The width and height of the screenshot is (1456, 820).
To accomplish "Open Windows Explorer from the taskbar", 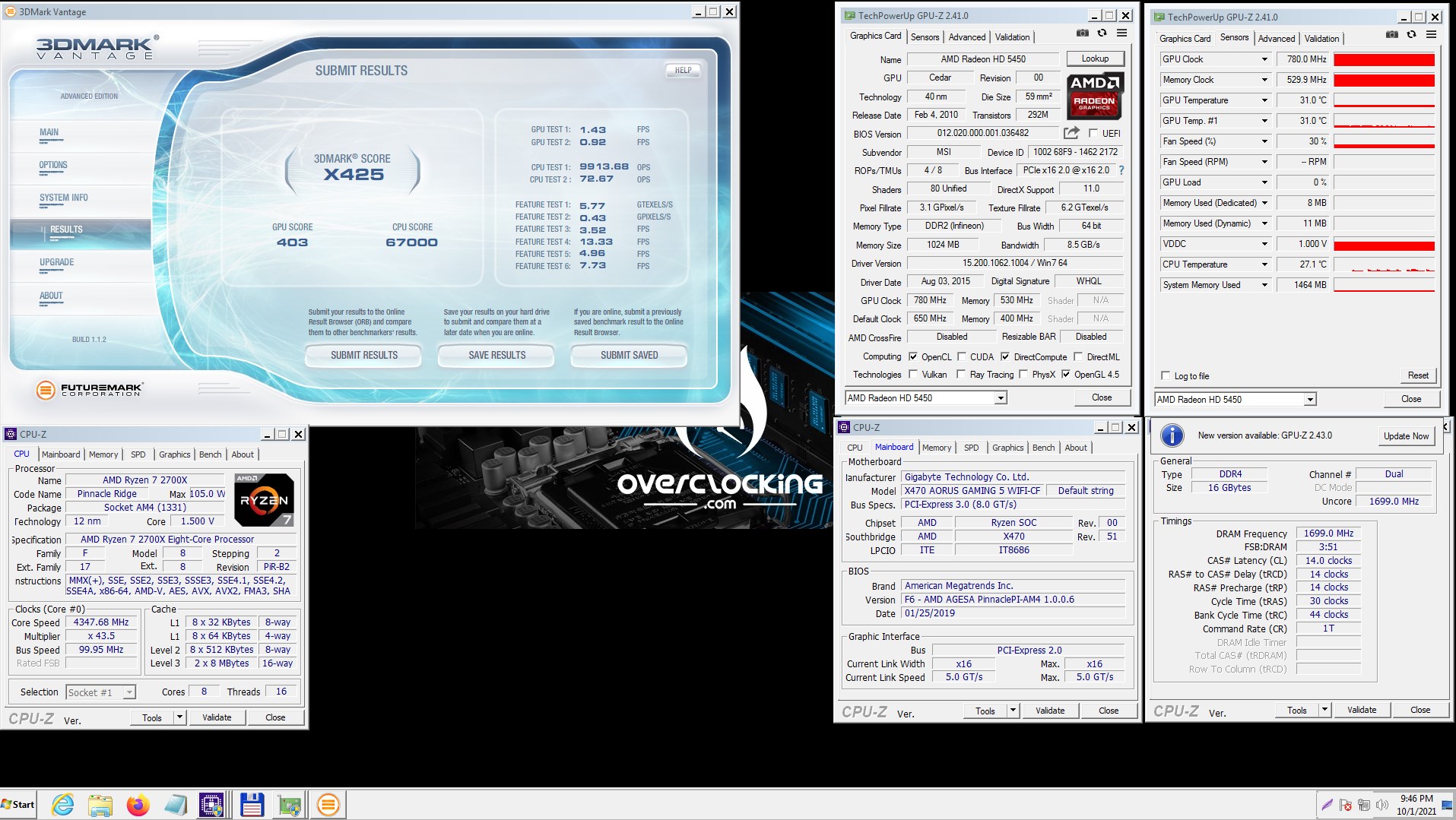I will (x=100, y=805).
